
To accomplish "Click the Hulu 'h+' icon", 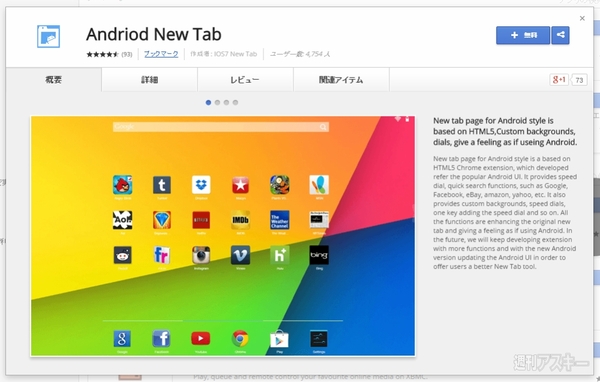I will [280, 255].
